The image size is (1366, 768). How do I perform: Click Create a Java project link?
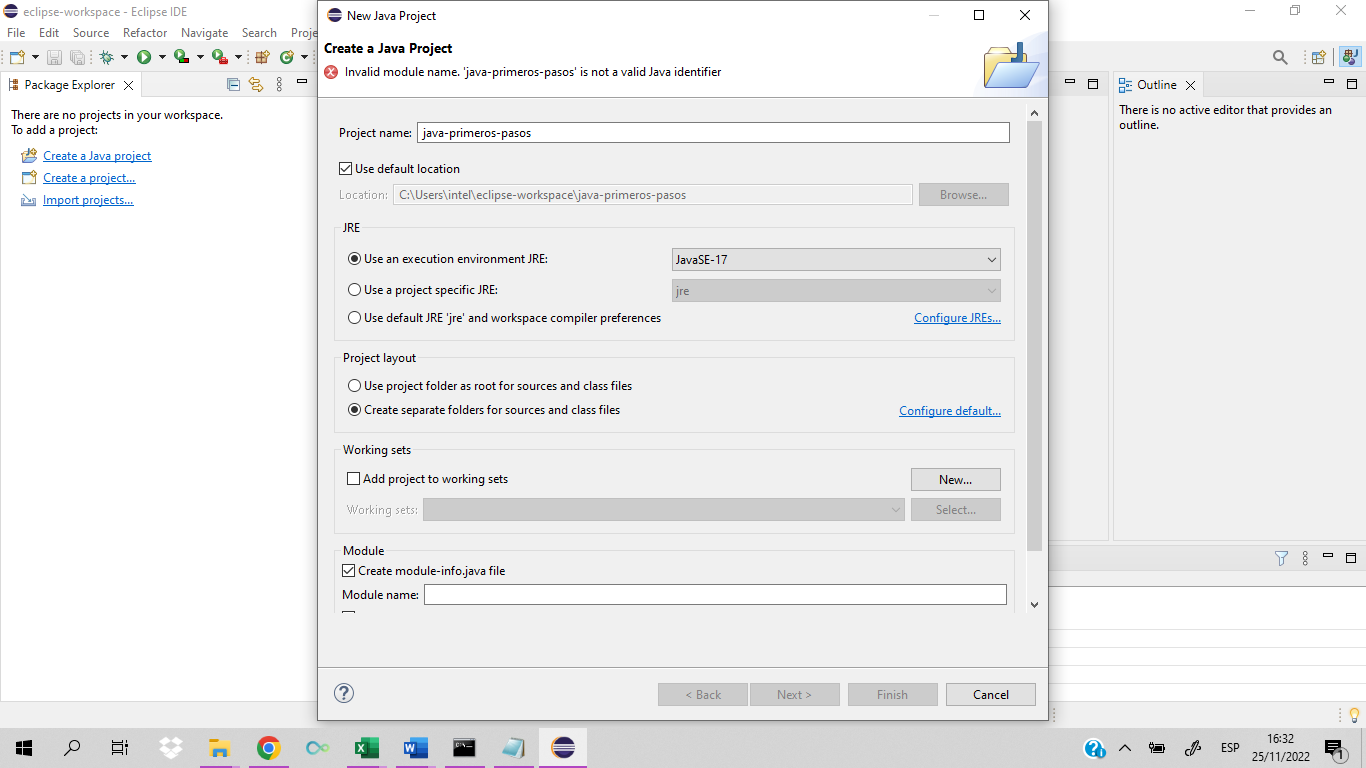97,156
